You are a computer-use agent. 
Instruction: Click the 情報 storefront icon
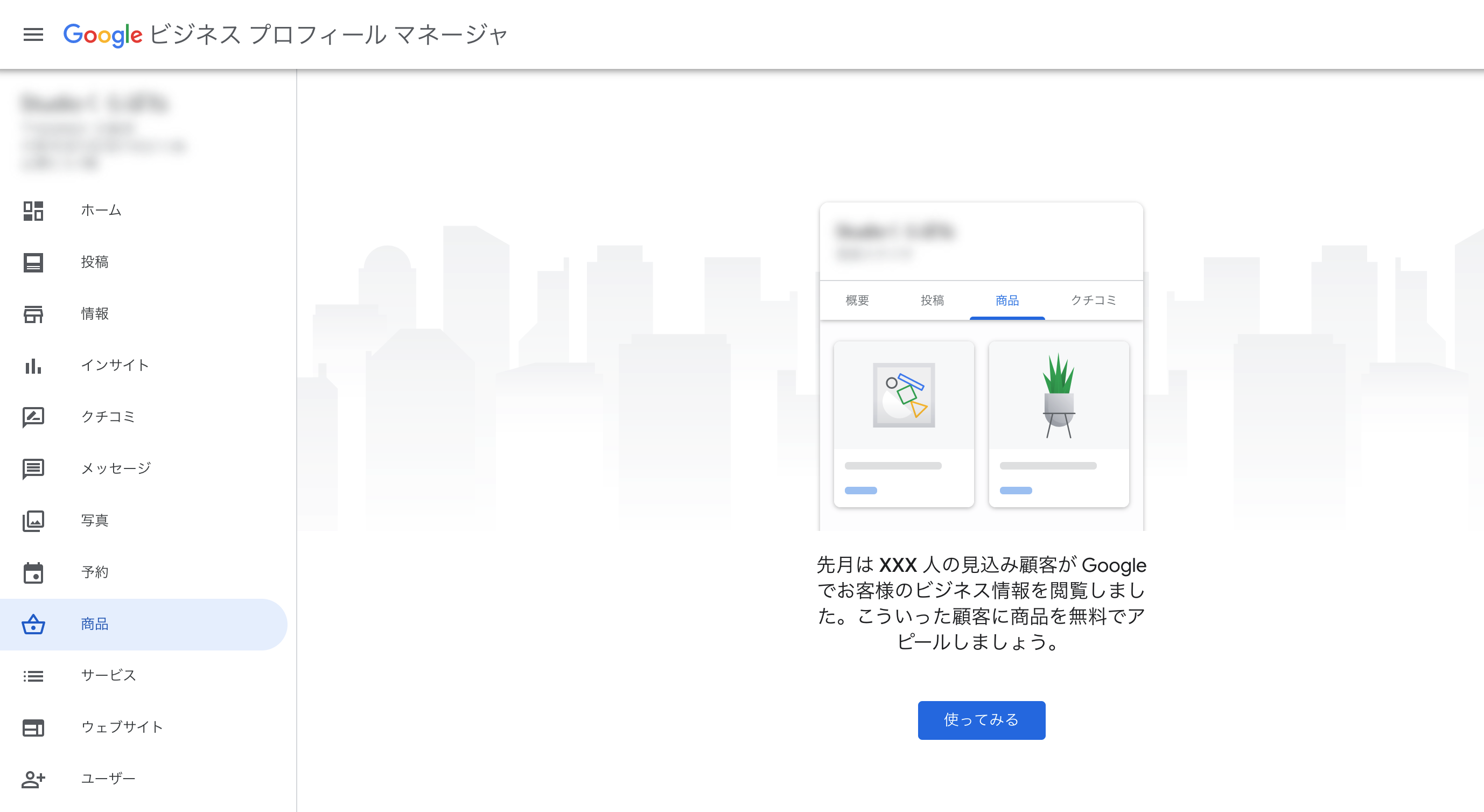(x=34, y=314)
